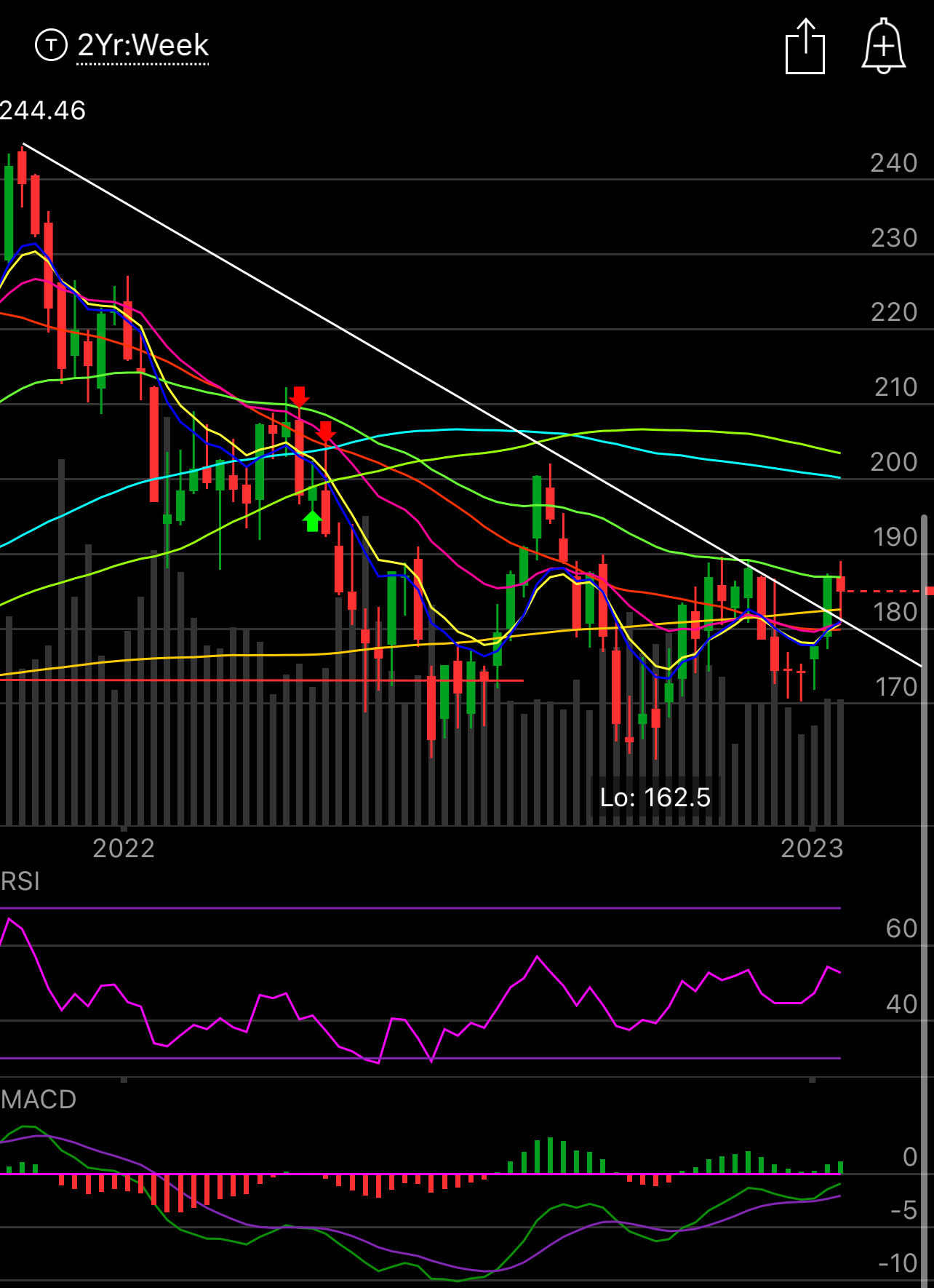This screenshot has width=934, height=1288.
Task: Tap the 240 price axis label
Action: coord(894,163)
